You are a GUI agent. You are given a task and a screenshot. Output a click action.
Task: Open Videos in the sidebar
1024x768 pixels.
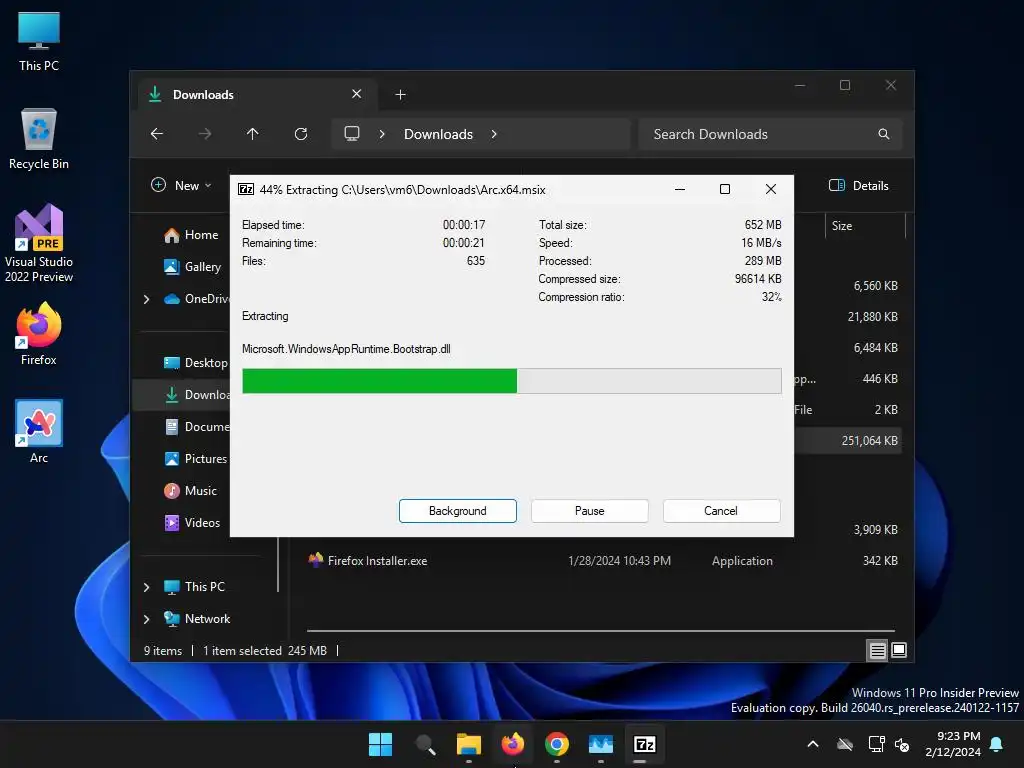[x=192, y=522]
